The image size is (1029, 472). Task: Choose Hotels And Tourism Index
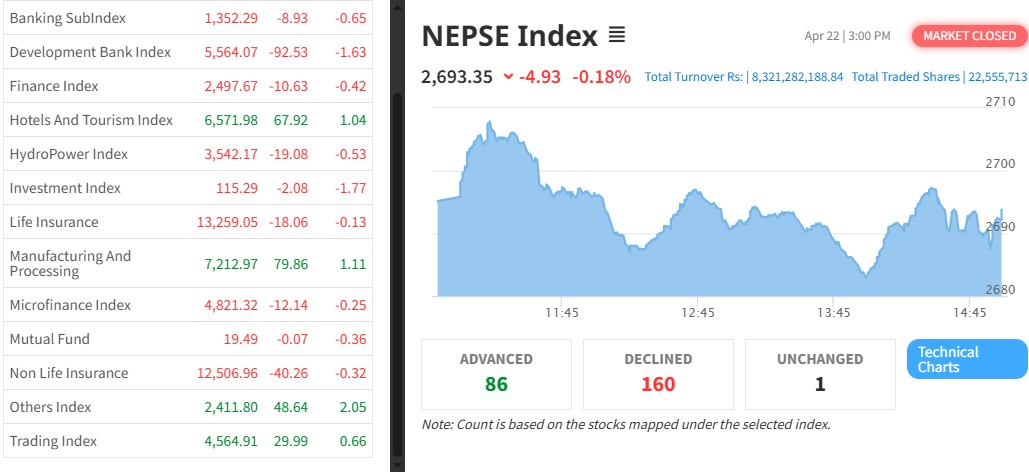click(91, 120)
